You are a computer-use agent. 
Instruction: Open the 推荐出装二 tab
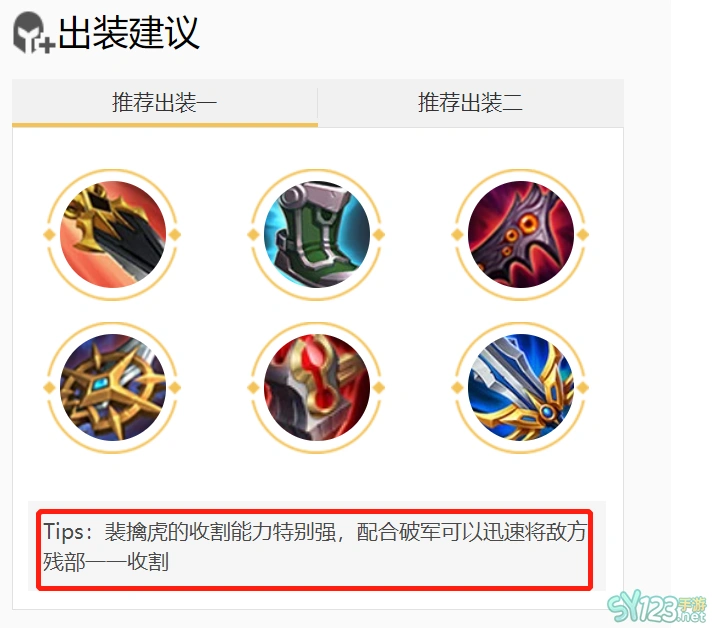pos(470,102)
